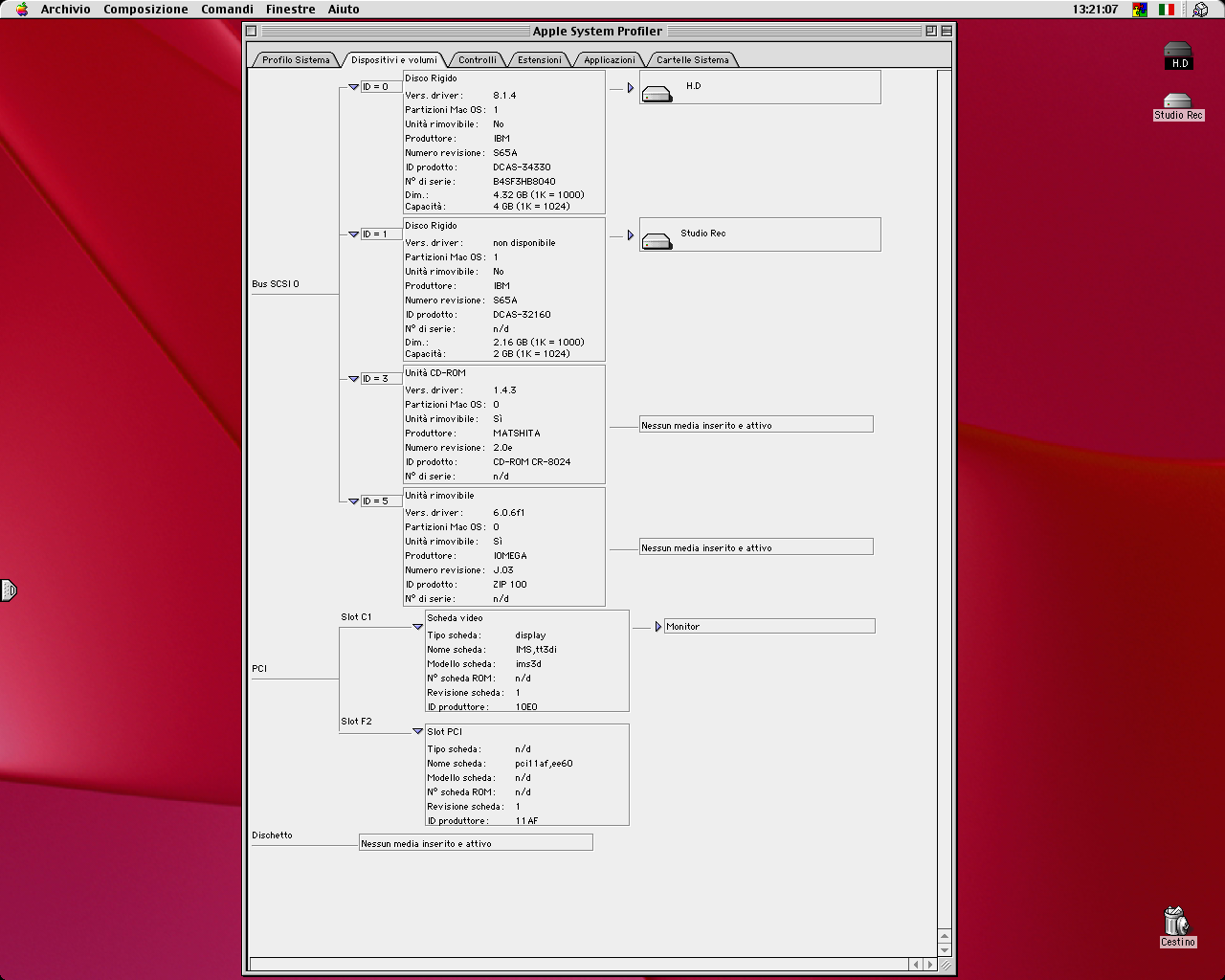Switch to the Estensioni tab
1225x980 pixels.
[540, 59]
